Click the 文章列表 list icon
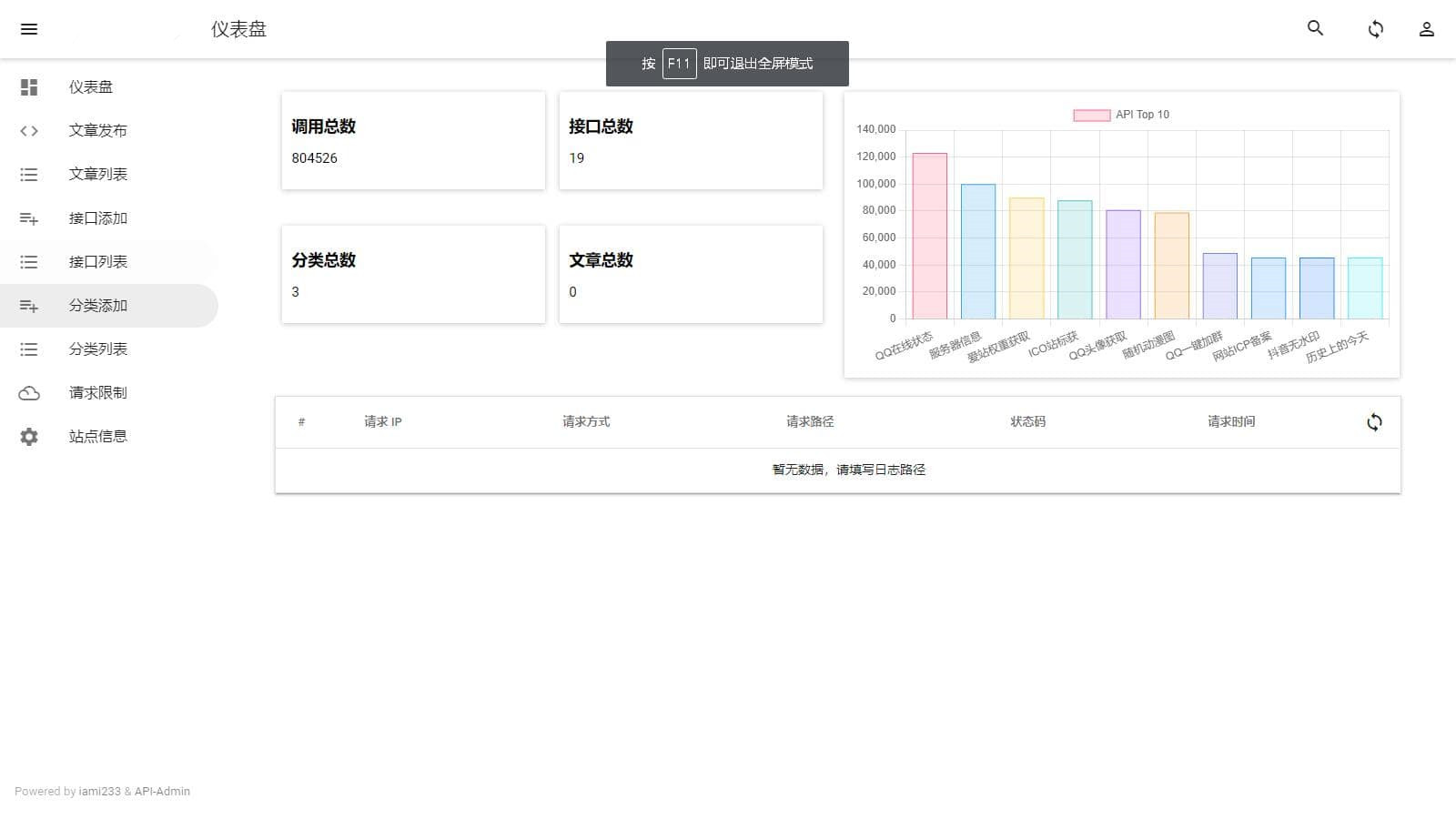This screenshot has width=1456, height=819. (29, 175)
